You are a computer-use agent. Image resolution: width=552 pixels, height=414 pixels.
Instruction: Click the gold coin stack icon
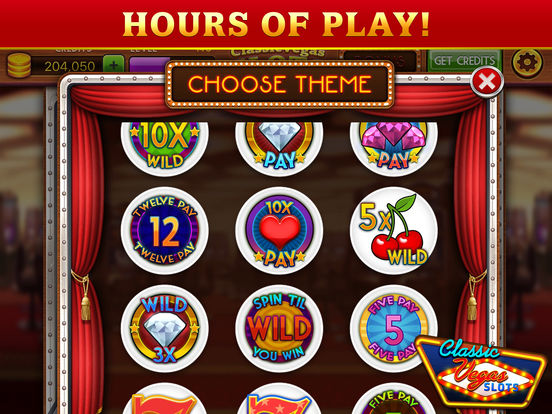pos(19,65)
